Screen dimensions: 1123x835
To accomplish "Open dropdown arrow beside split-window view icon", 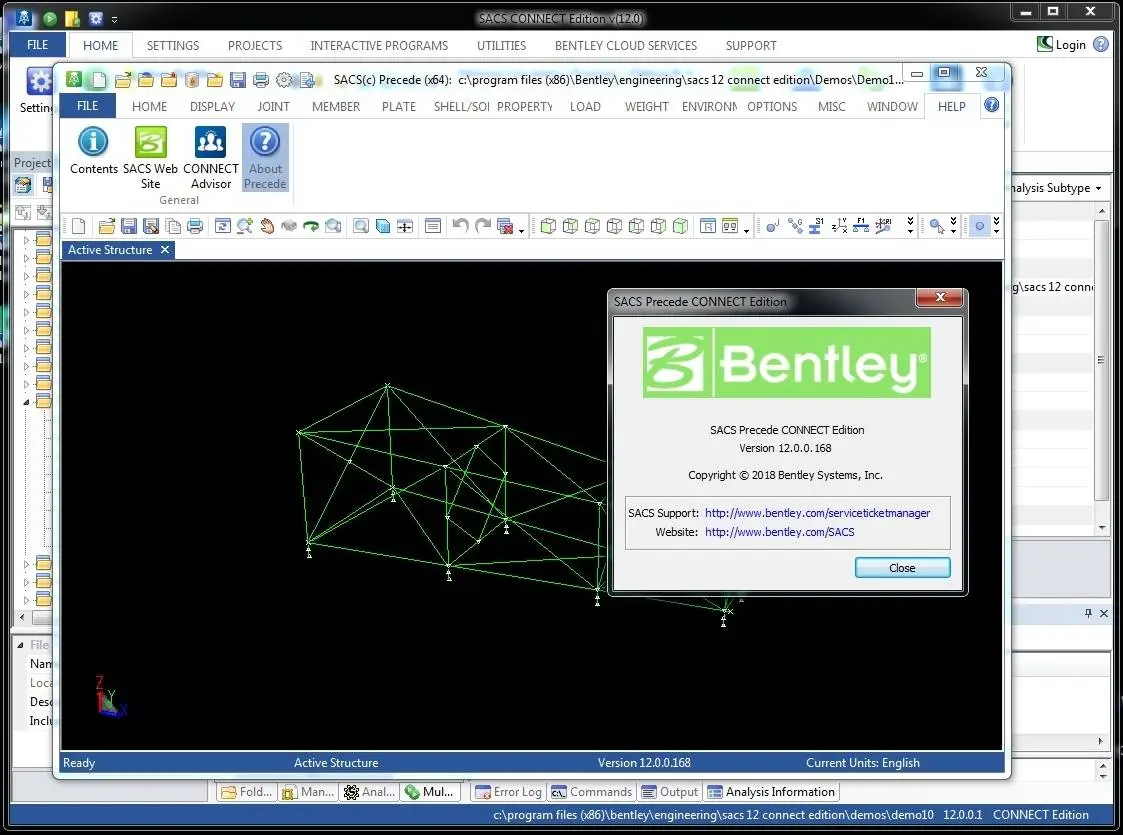I will point(747,230).
